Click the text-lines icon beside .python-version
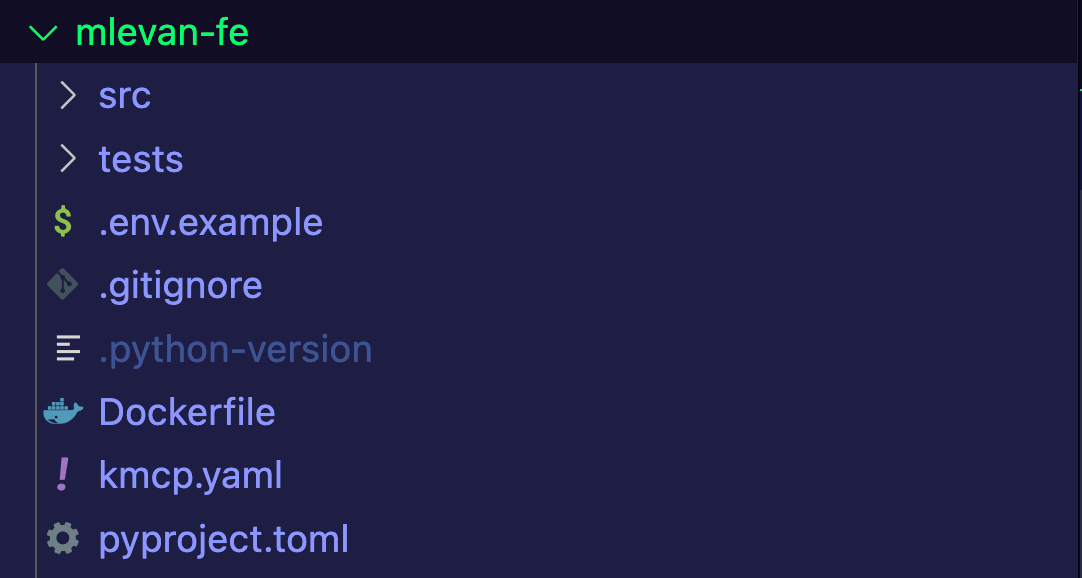 click(x=67, y=349)
